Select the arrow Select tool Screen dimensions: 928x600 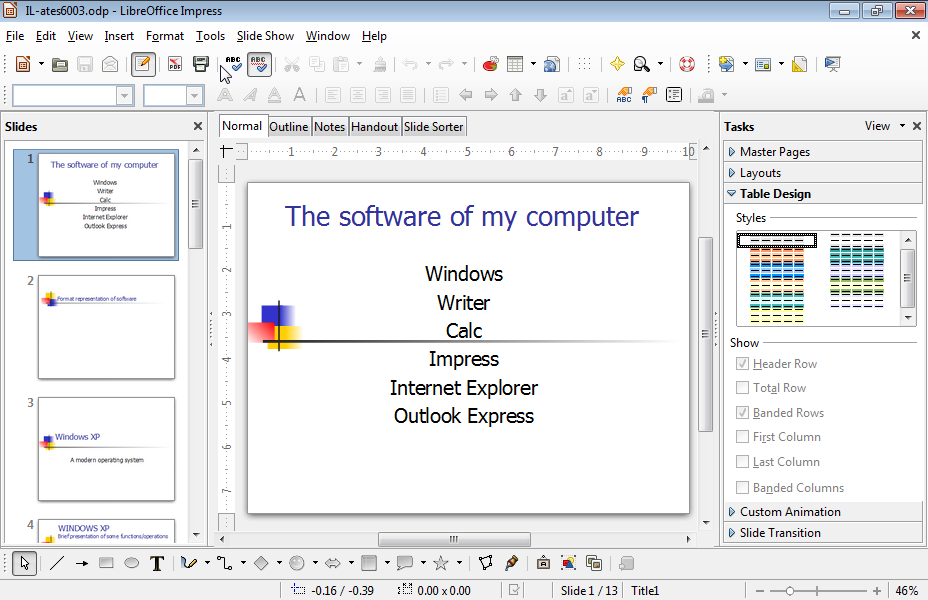(x=25, y=563)
